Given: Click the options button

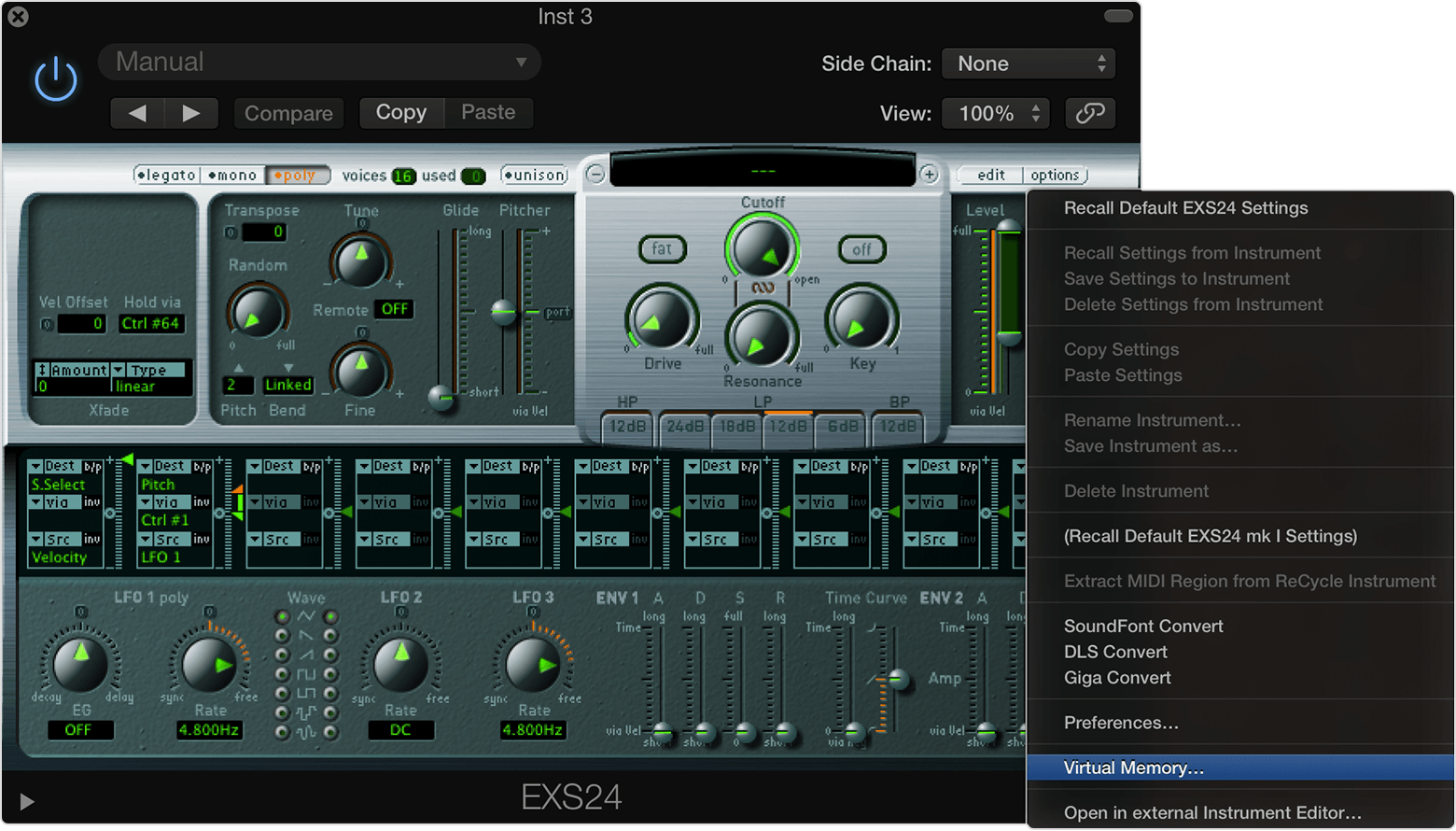Looking at the screenshot, I should (x=1055, y=175).
